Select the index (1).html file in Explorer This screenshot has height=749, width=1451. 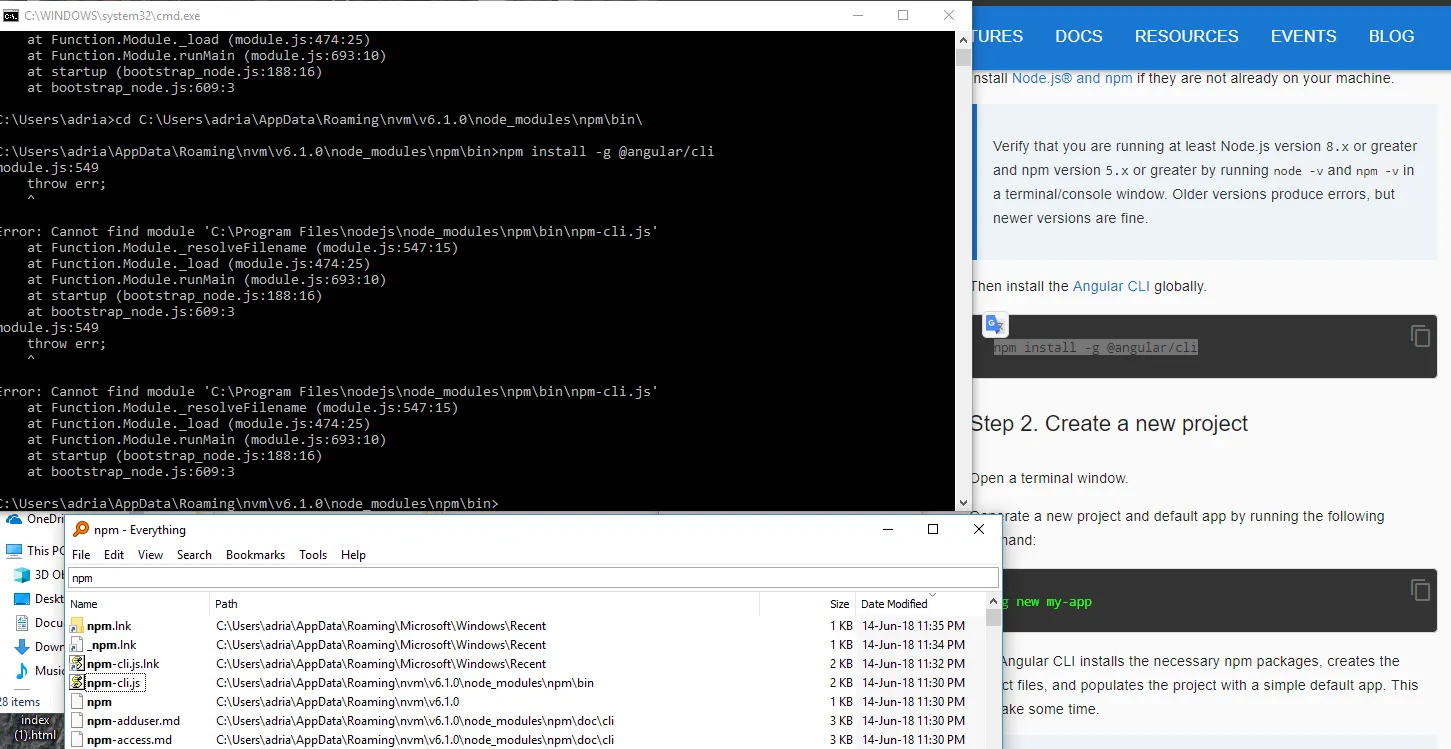(35, 728)
